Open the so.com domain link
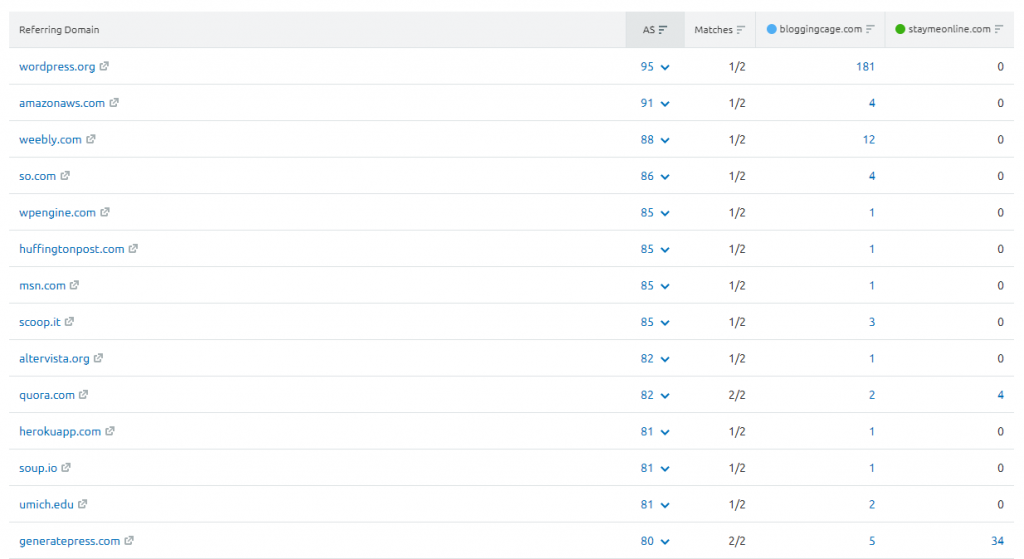Screen dimensions: 1024x559 (37, 176)
